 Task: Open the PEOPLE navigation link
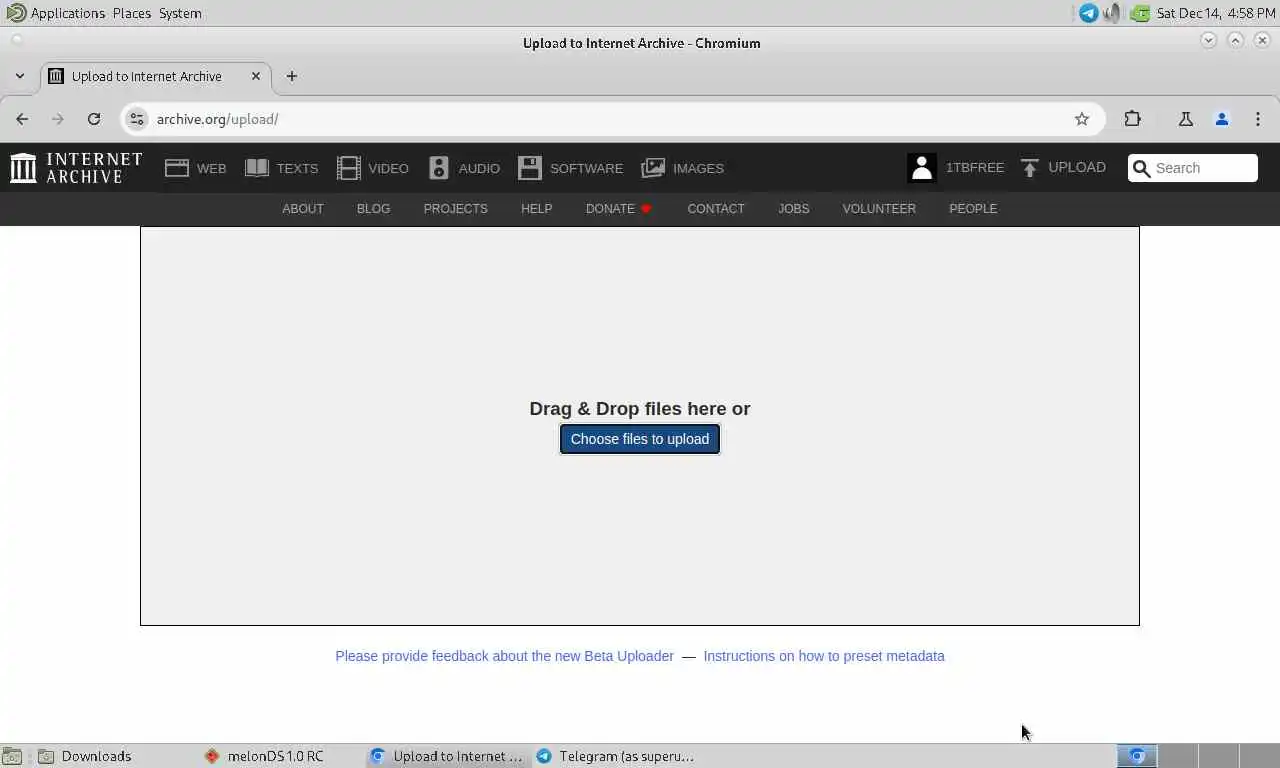pos(973,208)
